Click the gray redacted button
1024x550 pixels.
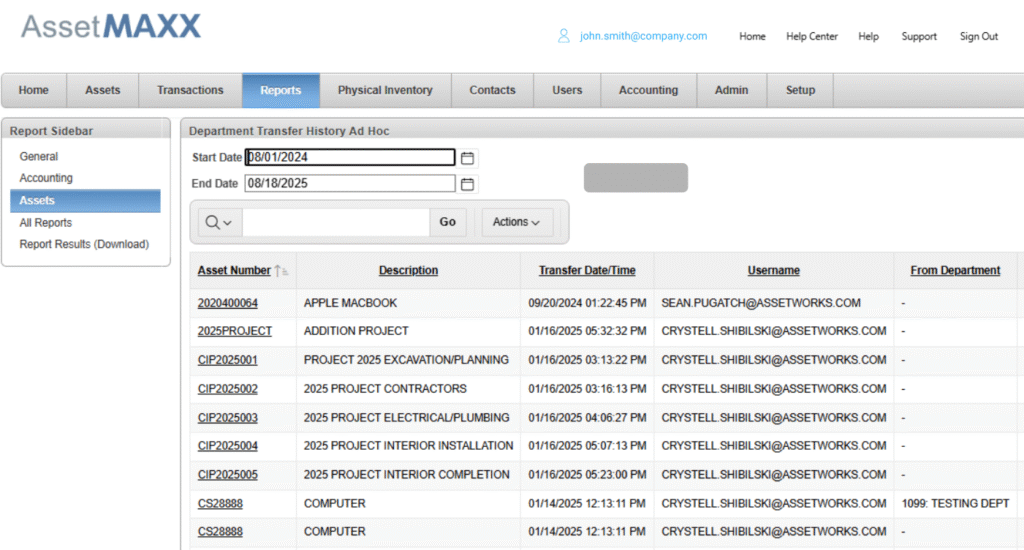[635, 178]
